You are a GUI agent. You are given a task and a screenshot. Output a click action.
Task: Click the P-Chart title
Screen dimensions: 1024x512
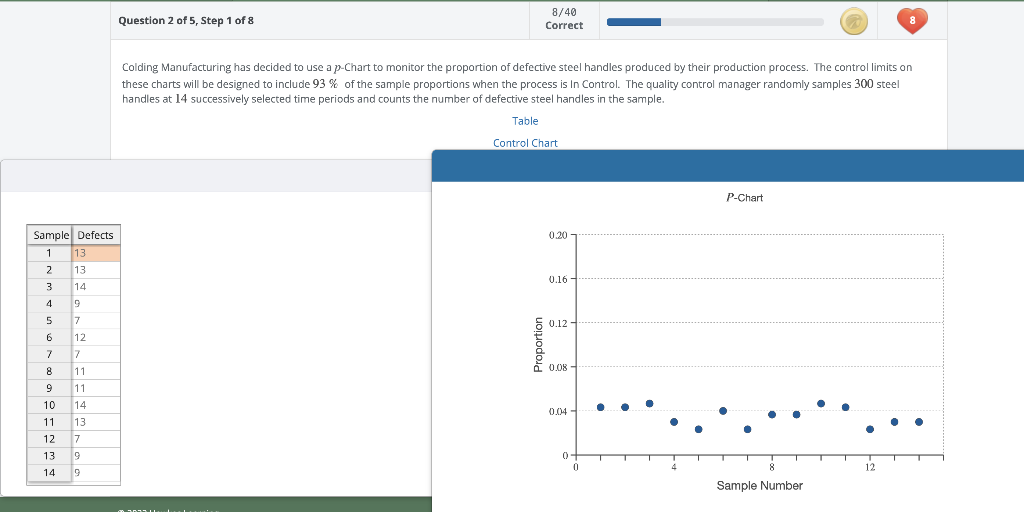(x=744, y=198)
